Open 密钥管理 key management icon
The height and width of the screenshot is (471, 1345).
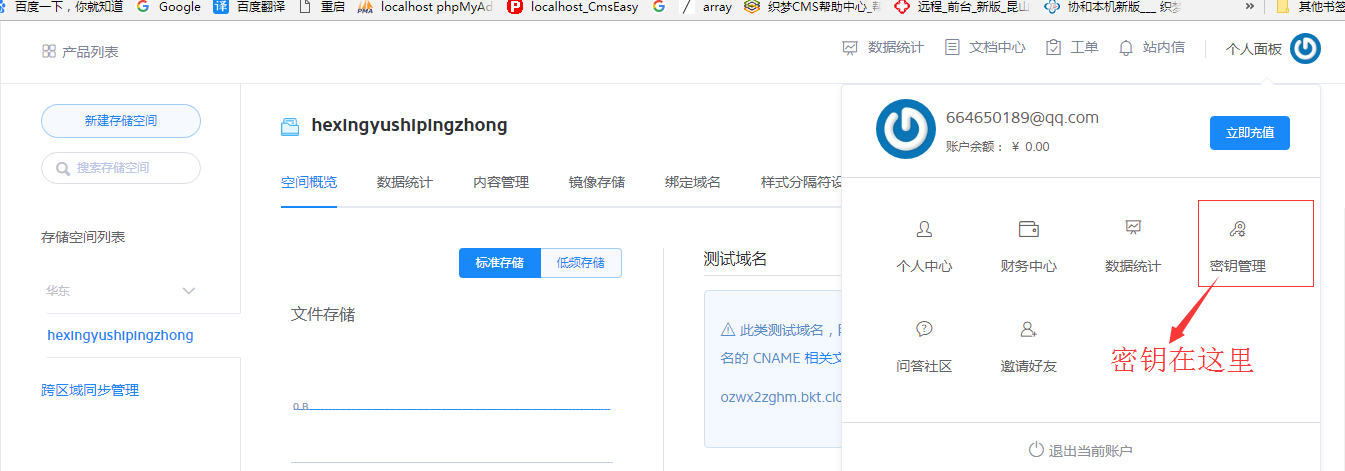[1237, 231]
